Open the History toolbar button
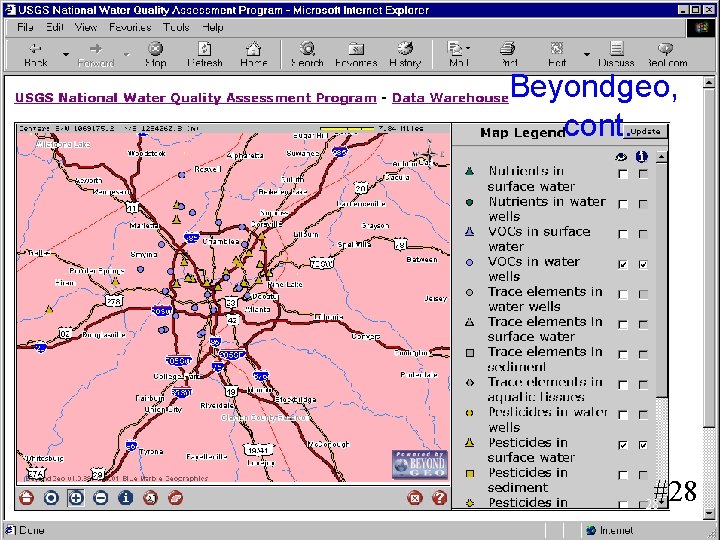Screen dimensions: 720x540 pyautogui.click(x=405, y=55)
